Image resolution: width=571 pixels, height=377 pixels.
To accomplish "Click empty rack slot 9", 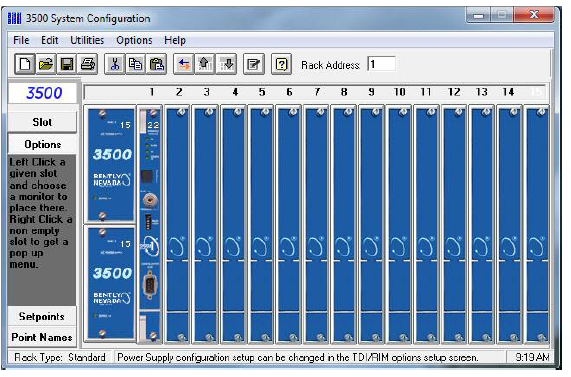I will [372, 224].
